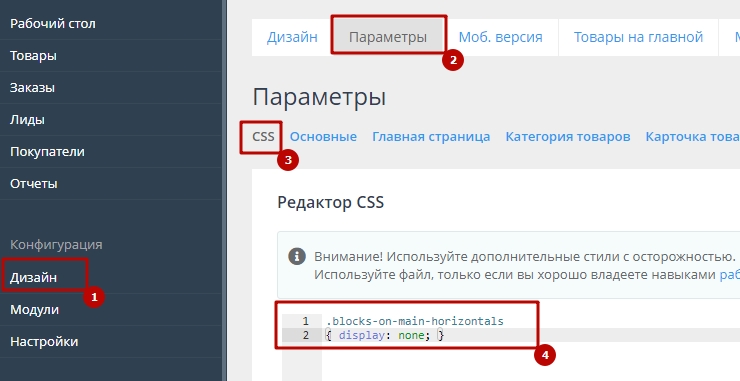The width and height of the screenshot is (740, 381).
Task: Open Модули in the sidebar
Action: coord(34,310)
